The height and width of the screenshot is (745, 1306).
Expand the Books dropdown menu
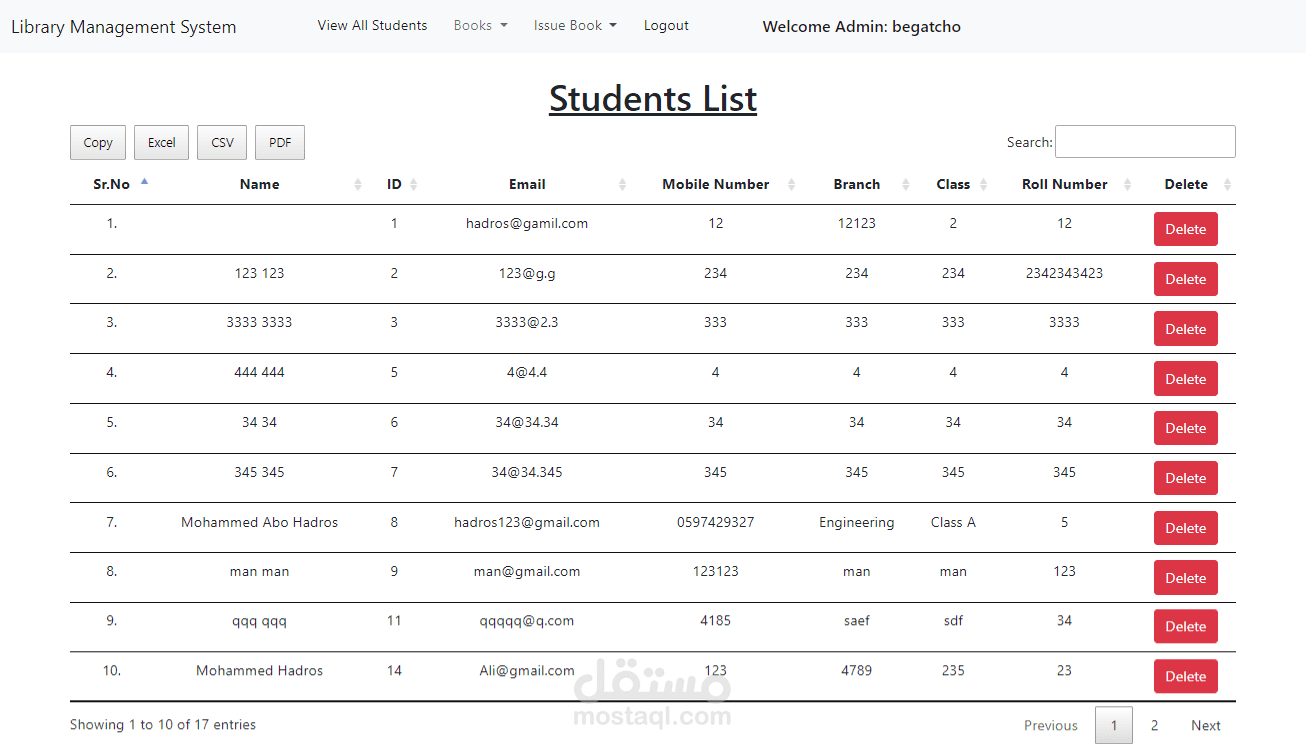click(x=480, y=26)
